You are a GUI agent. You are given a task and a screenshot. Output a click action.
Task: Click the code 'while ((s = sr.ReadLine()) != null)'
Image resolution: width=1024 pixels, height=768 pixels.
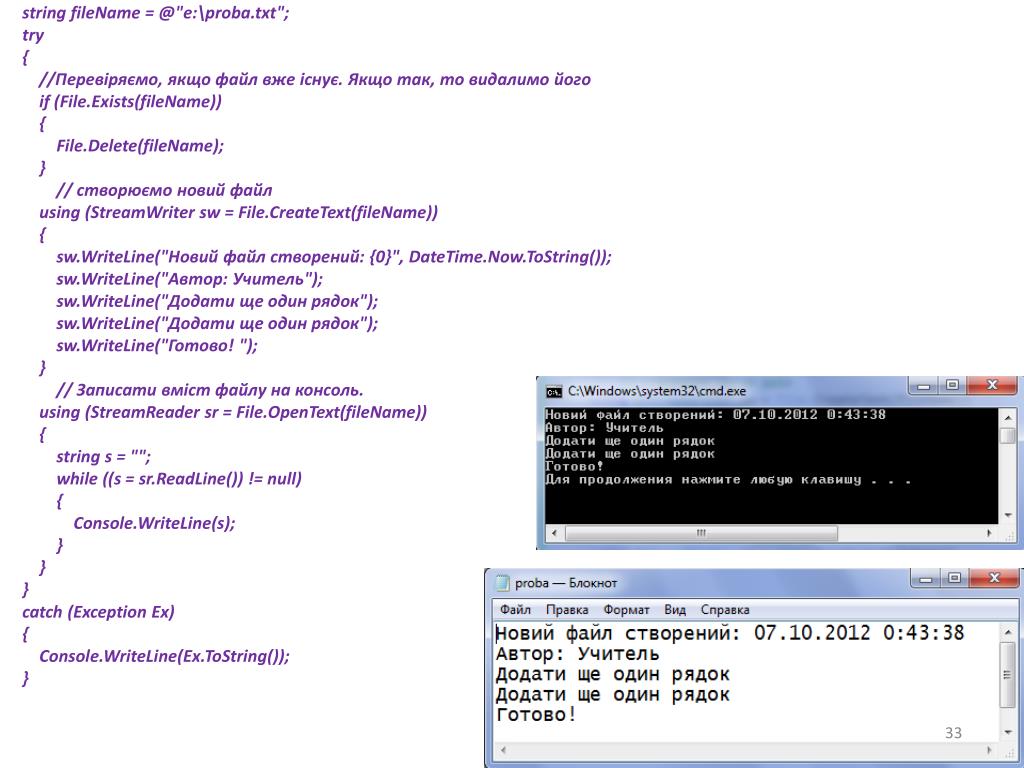[x=179, y=479]
